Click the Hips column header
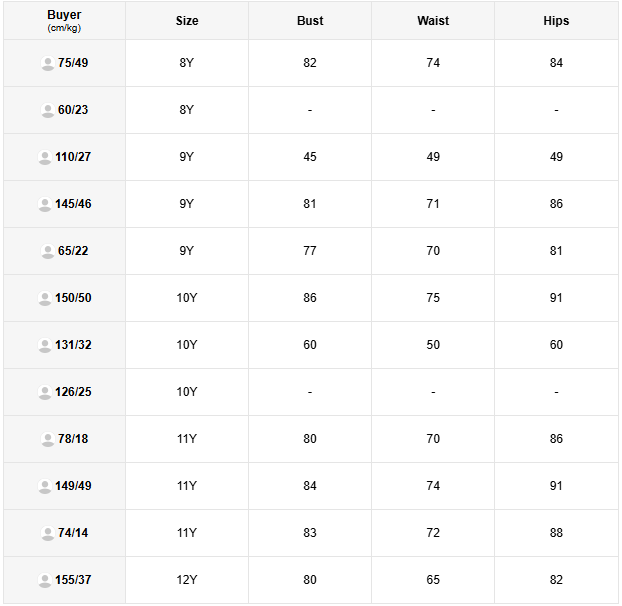Viewport: 622px width, 606px height. 556,21
